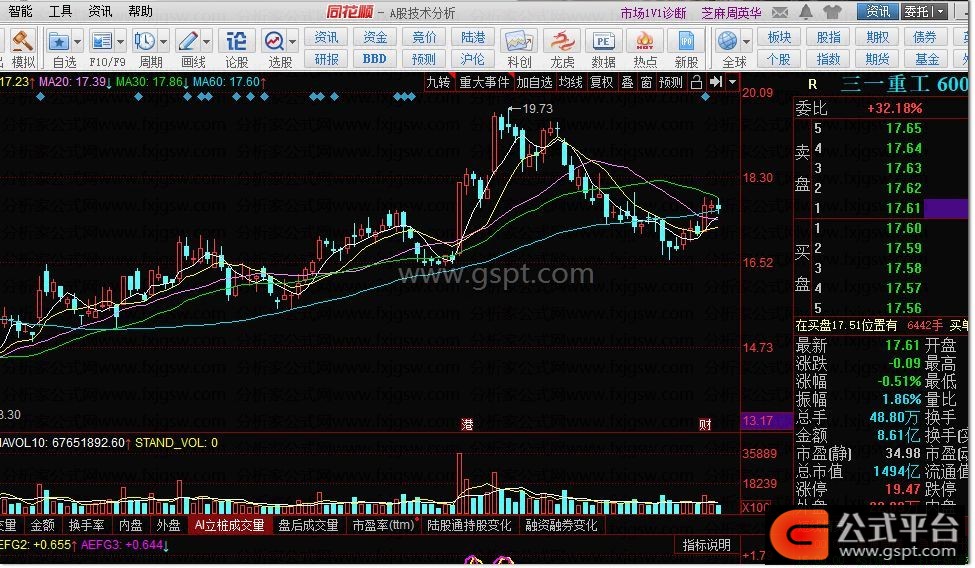The image size is (975, 568).
Task: Expand the 全球 dropdown arrow
Action: 746,42
